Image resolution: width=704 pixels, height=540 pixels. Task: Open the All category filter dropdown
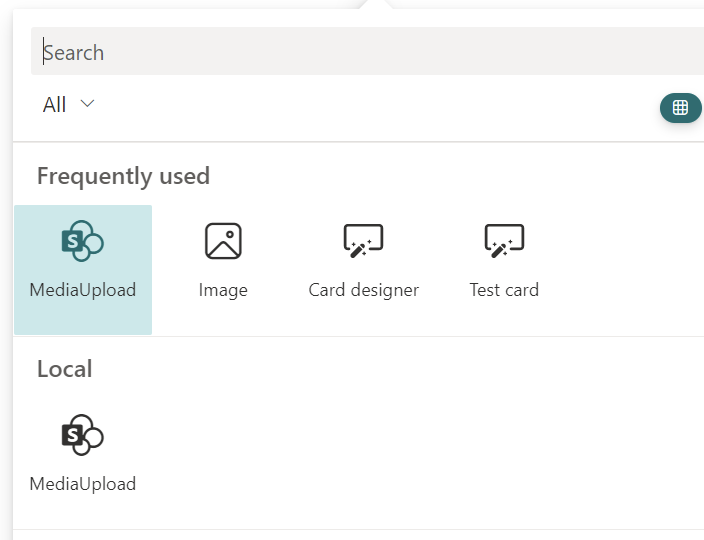click(68, 104)
